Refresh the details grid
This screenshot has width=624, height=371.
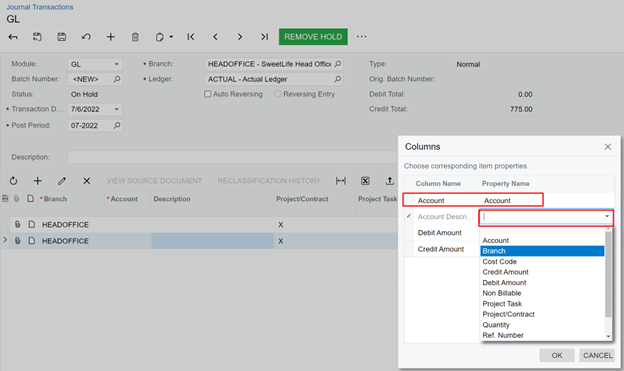(13, 181)
